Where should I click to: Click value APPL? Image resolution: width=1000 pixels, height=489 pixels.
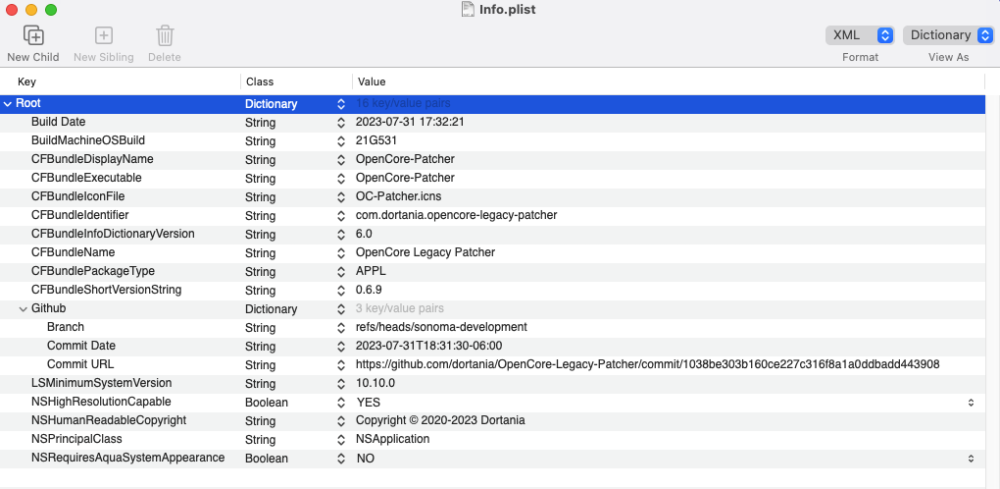(371, 271)
